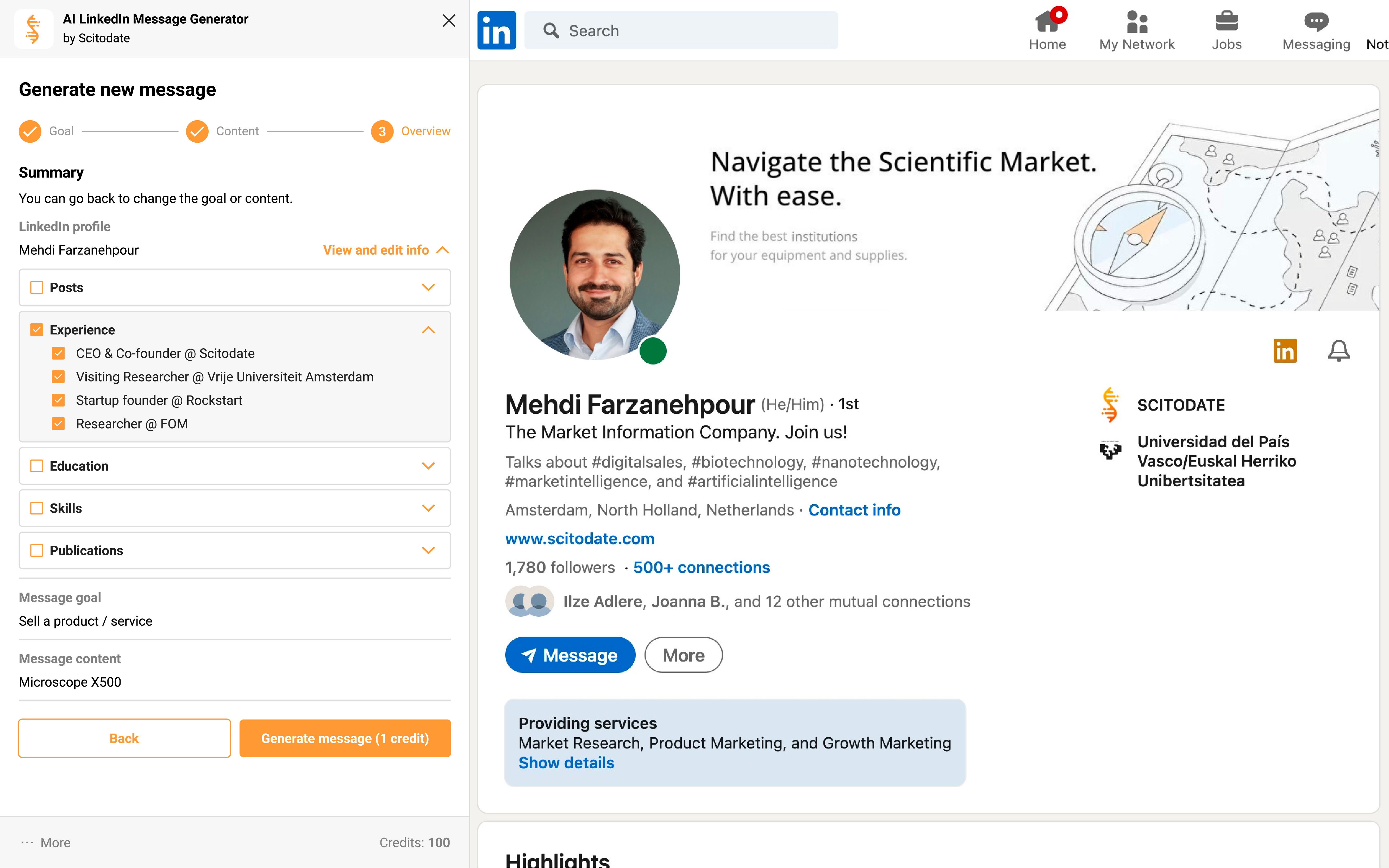
Task: Click into the LinkedIn Search field
Action: (681, 30)
